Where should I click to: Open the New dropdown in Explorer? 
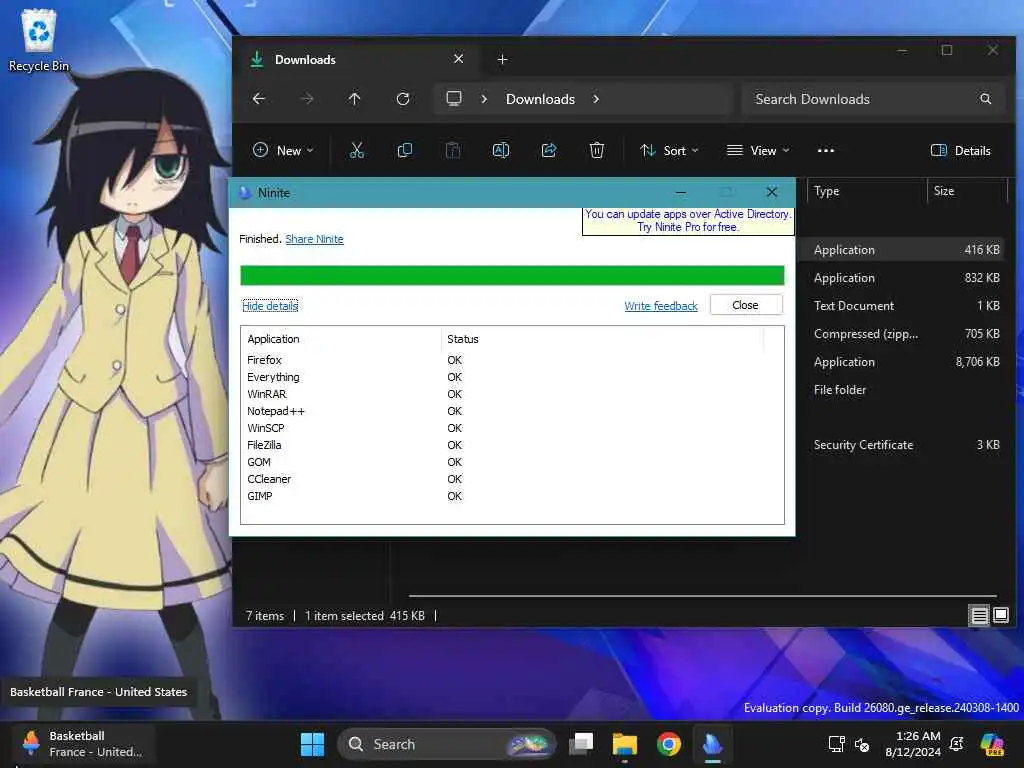[283, 150]
